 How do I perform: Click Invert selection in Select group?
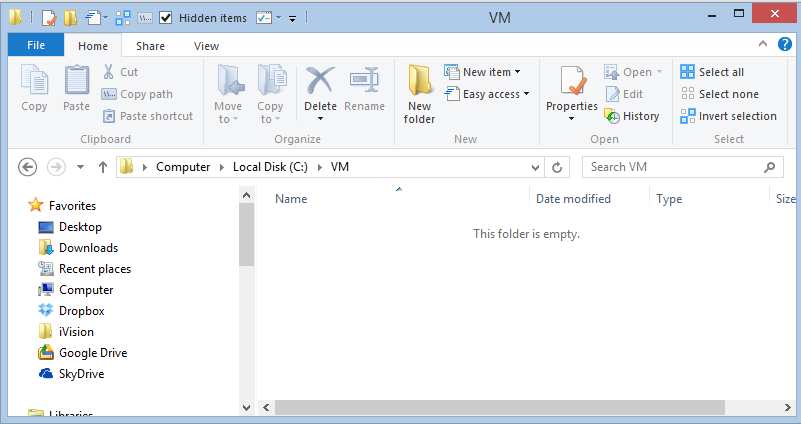click(x=727, y=116)
